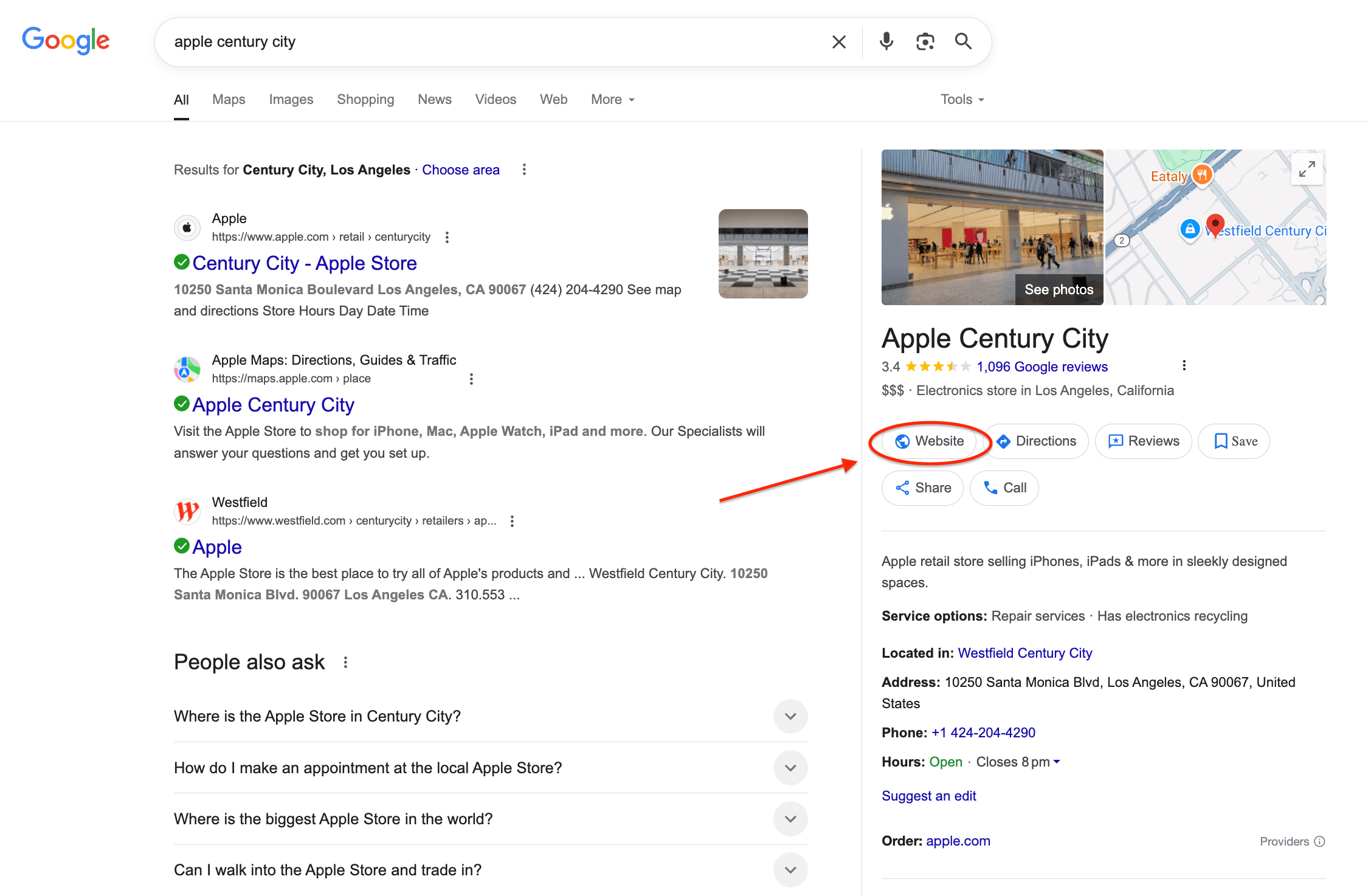Open the Apple Century City panel's three-dot menu
Viewport: 1368px width, 896px height.
[1183, 365]
